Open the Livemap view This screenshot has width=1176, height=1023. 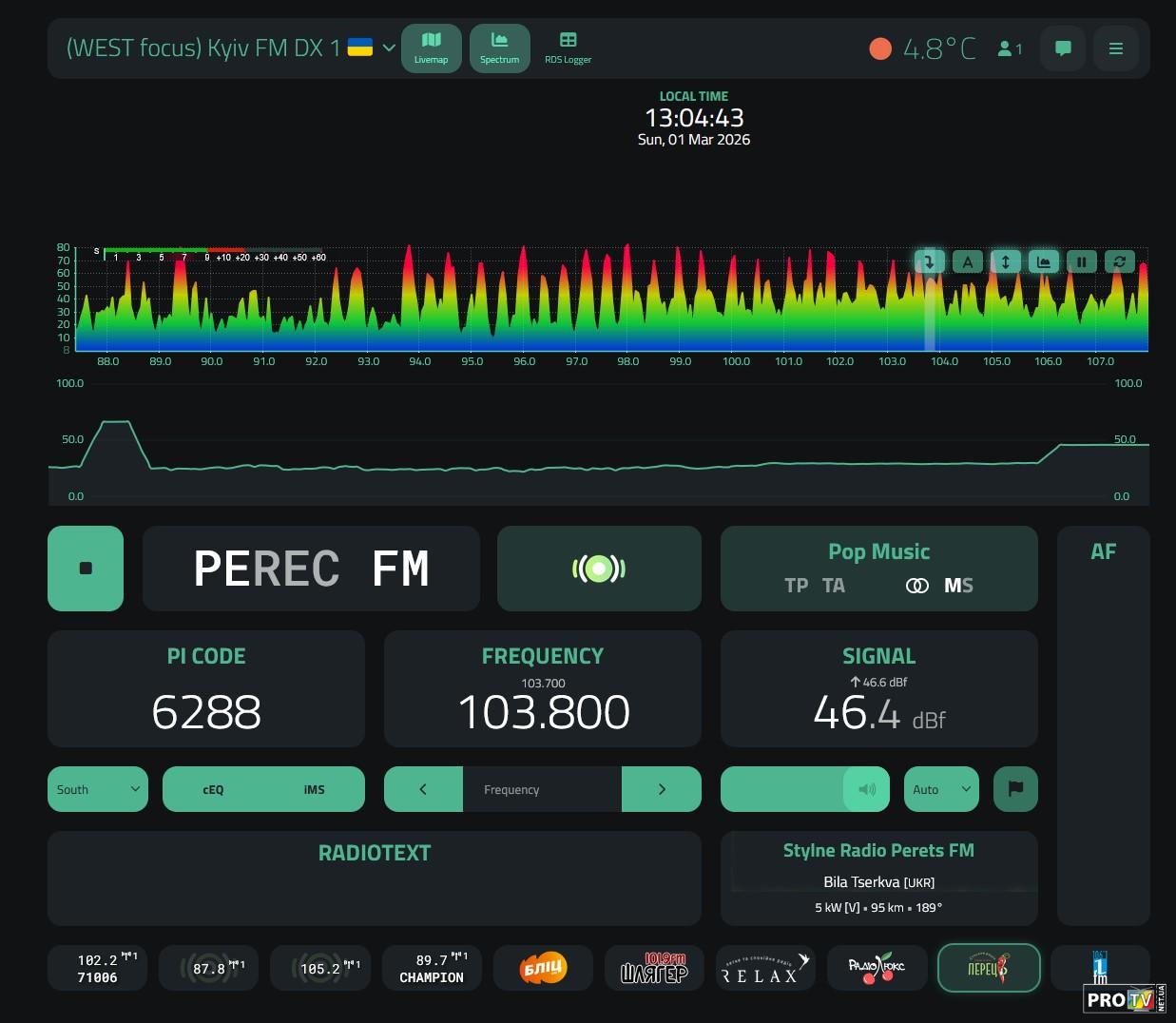(x=431, y=48)
